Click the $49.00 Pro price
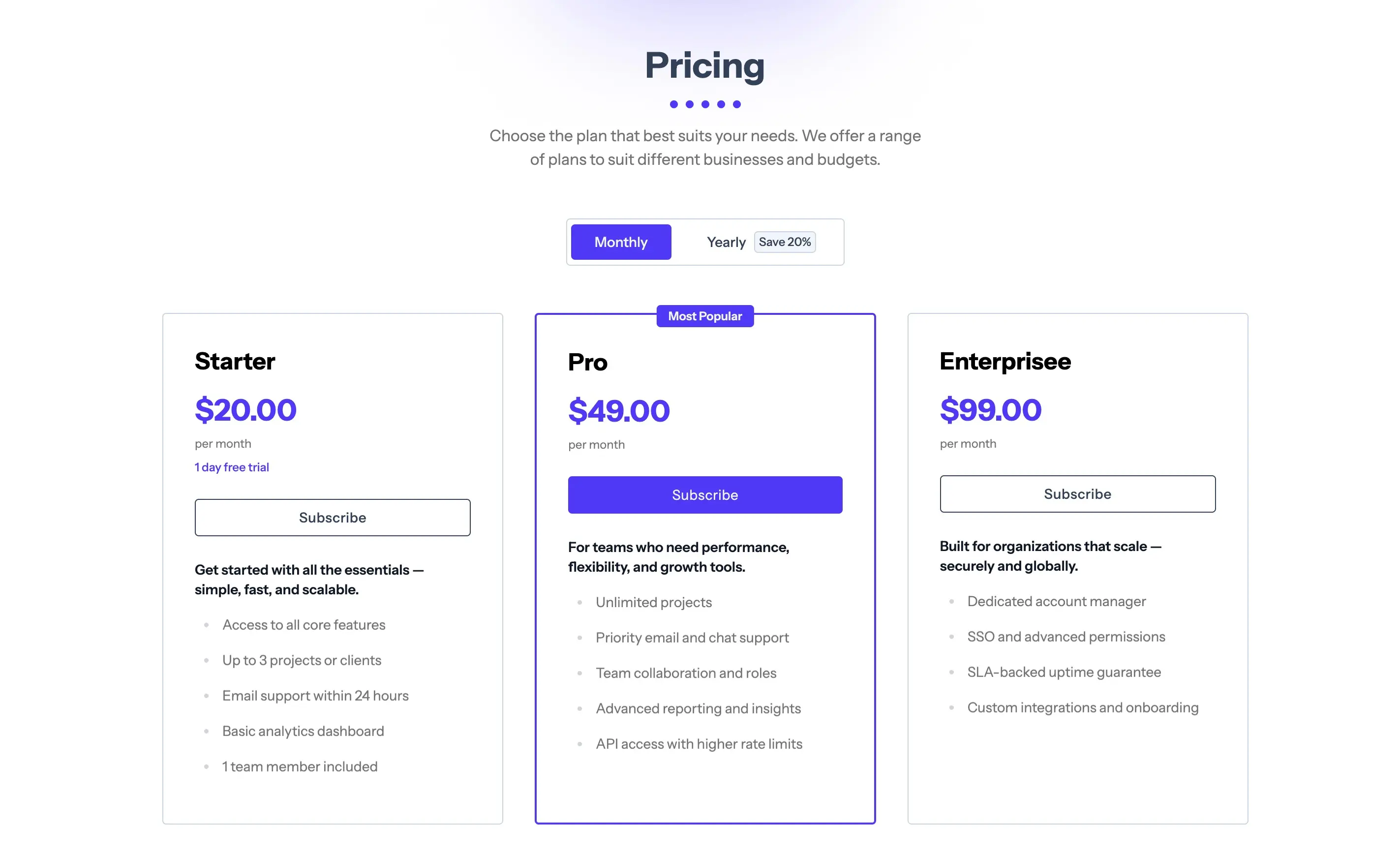1400x860 pixels. coord(619,410)
